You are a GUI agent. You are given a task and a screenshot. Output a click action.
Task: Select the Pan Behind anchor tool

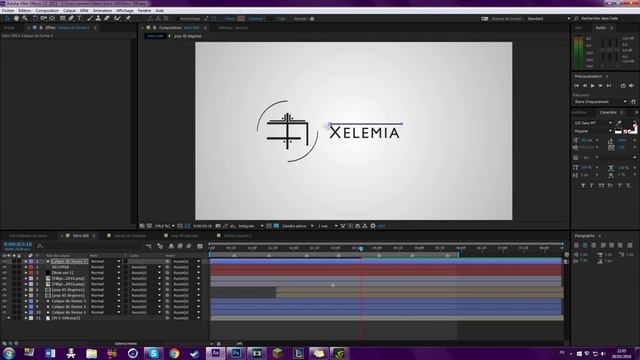click(x=52, y=18)
